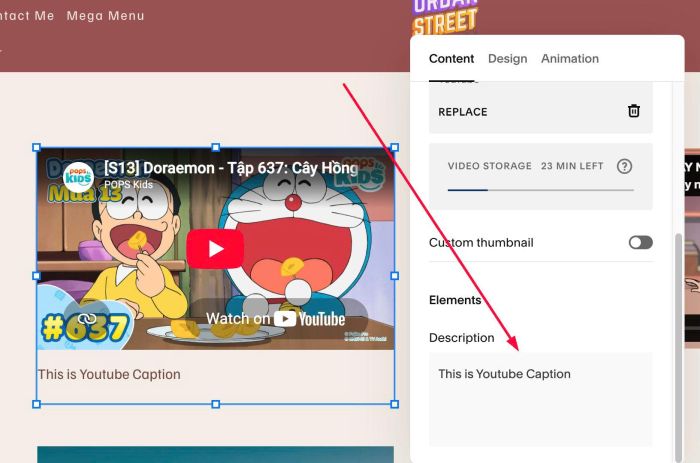Screen dimensions: 700x463
Task: Click the POPS Kids channel name
Action: coord(129,184)
